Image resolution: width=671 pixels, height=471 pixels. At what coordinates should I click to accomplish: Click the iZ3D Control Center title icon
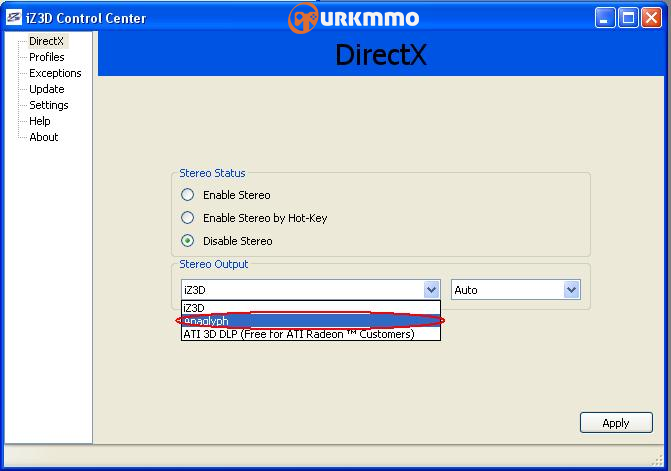(14, 18)
